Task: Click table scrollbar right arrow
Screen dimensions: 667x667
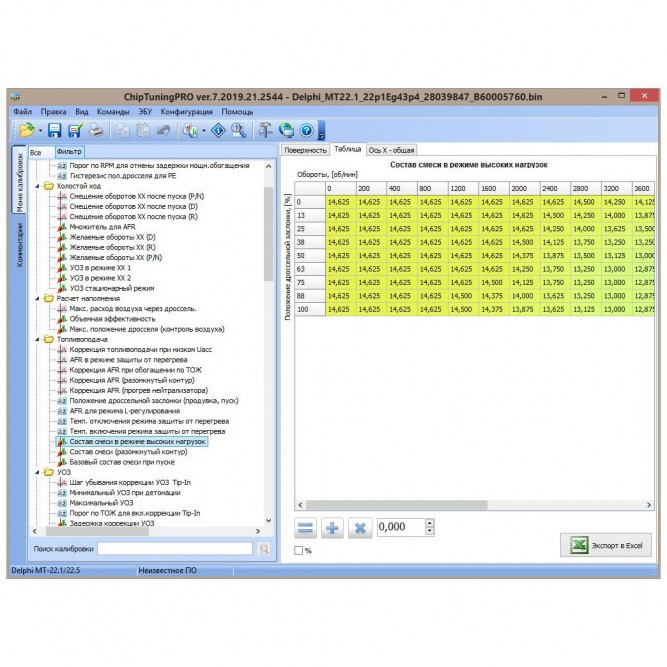Action: 649,505
